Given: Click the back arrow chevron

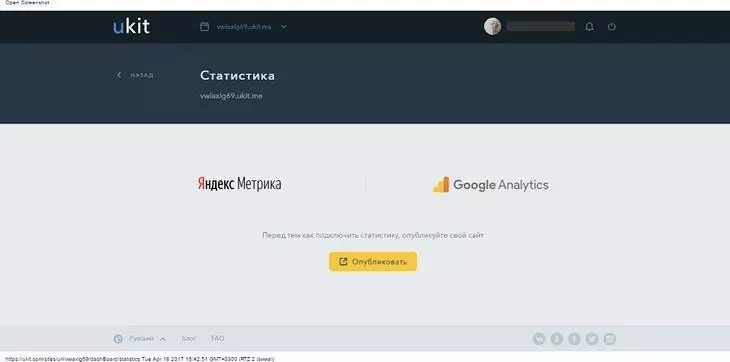Looking at the screenshot, I should coord(119,75).
